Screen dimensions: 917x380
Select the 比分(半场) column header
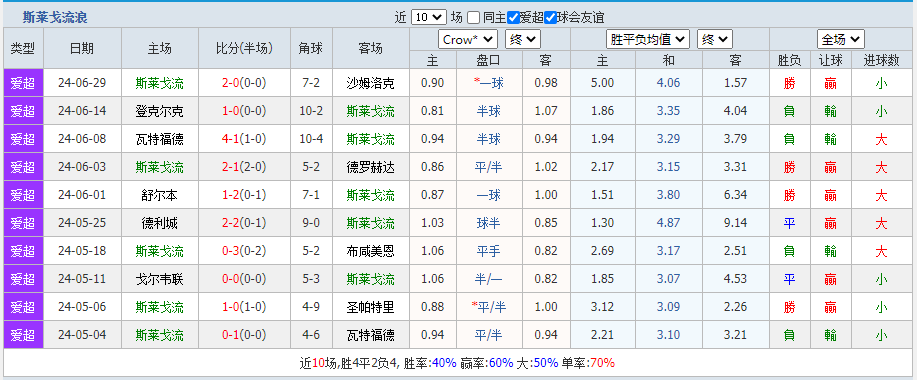tap(244, 49)
